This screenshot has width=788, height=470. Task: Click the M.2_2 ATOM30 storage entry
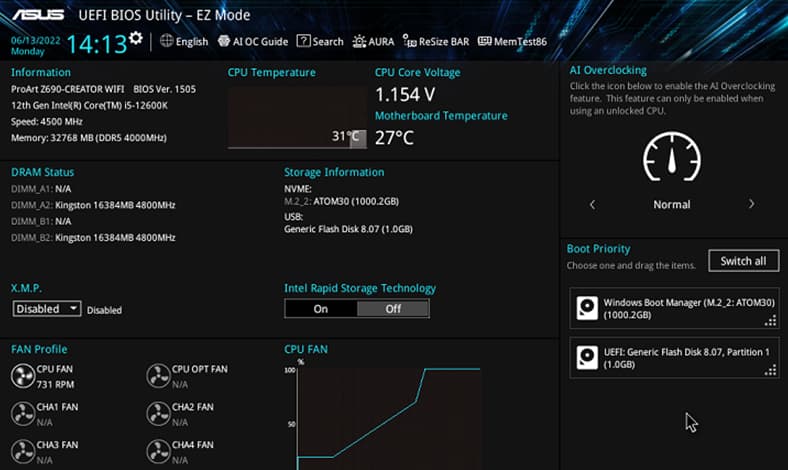pos(341,202)
